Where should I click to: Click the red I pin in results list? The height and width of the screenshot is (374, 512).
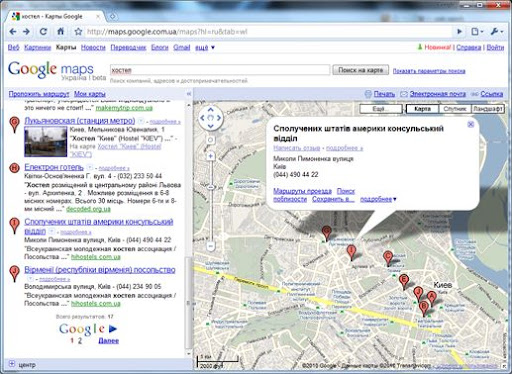14,225
